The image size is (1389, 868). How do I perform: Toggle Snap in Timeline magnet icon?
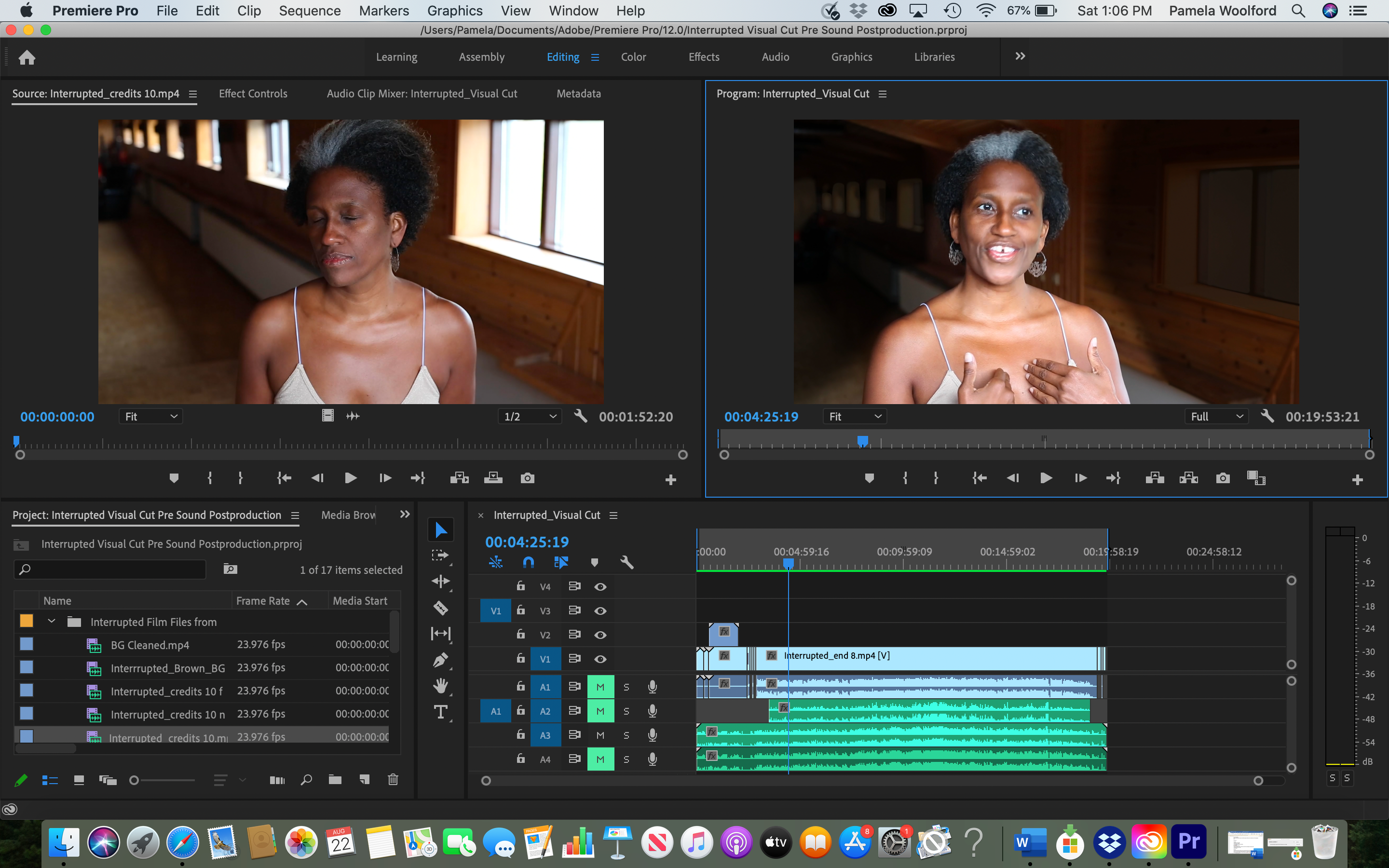click(528, 562)
